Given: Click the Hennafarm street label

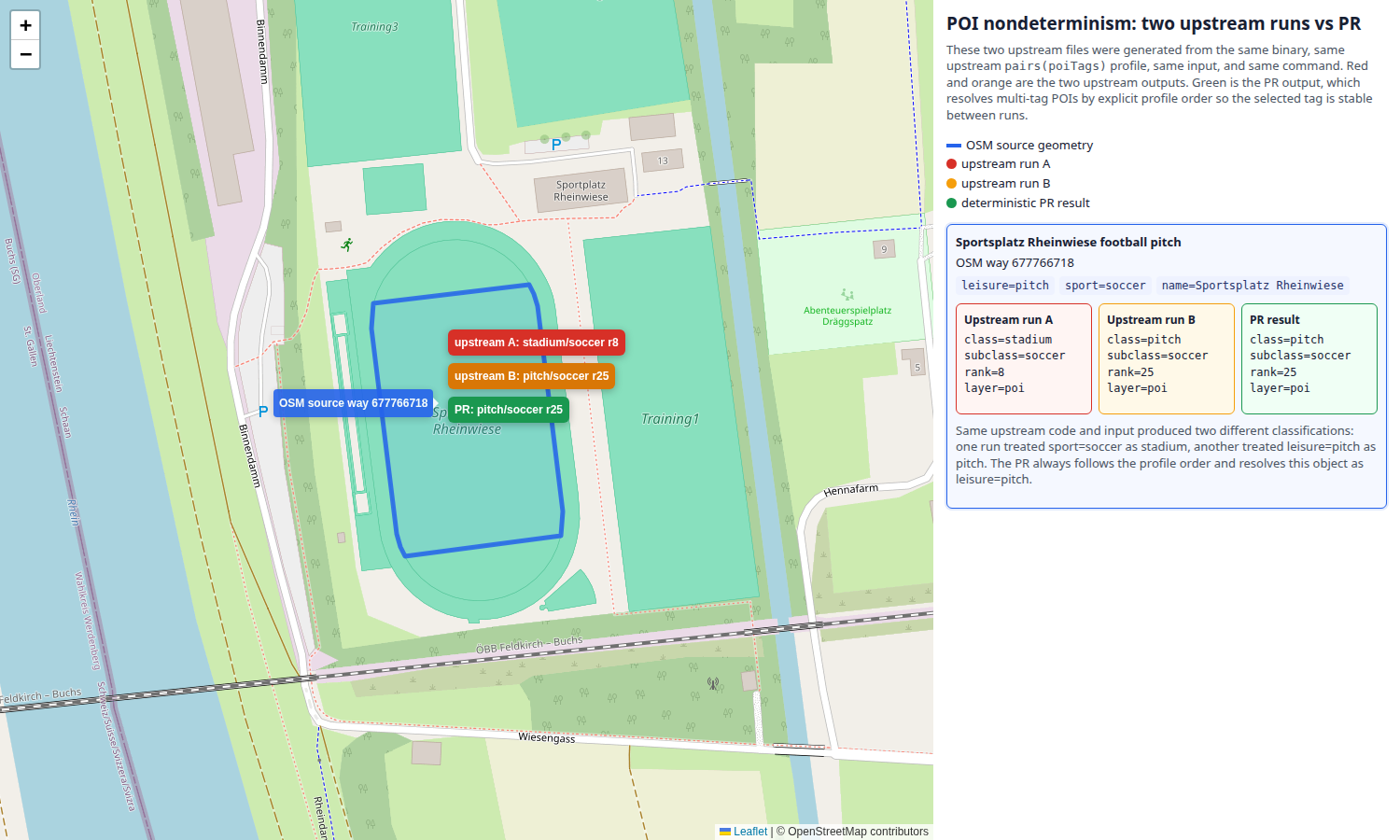Looking at the screenshot, I should coord(850,490).
